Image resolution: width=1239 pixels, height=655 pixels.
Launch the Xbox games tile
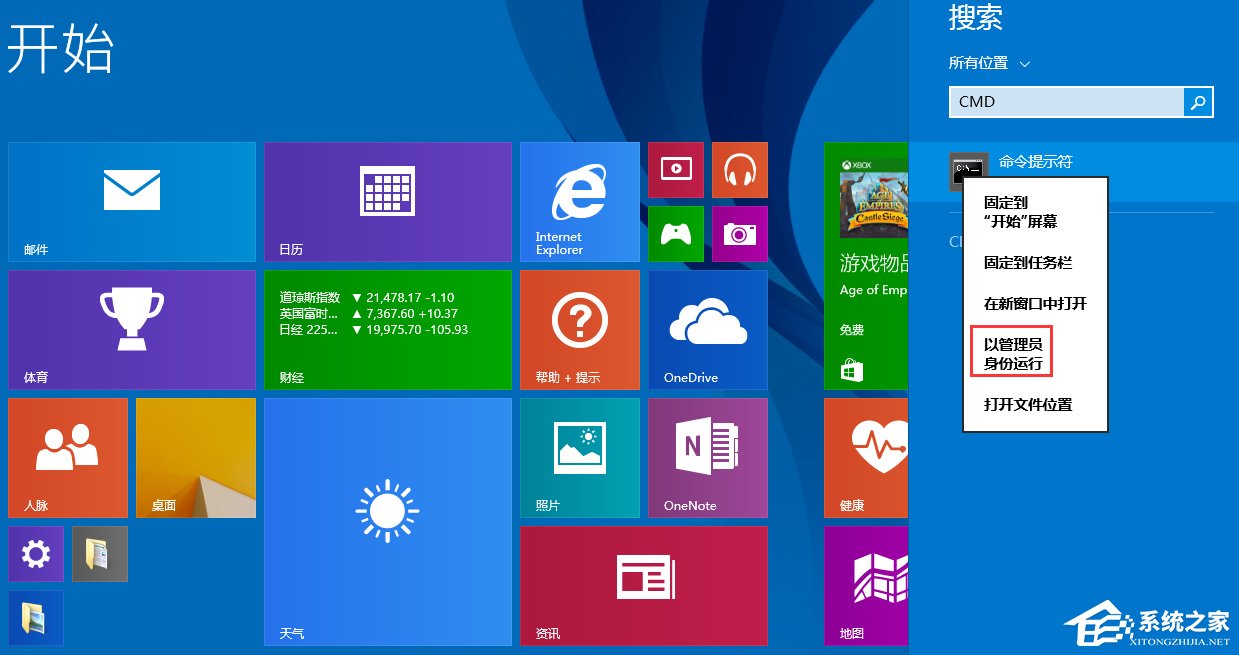[675, 234]
